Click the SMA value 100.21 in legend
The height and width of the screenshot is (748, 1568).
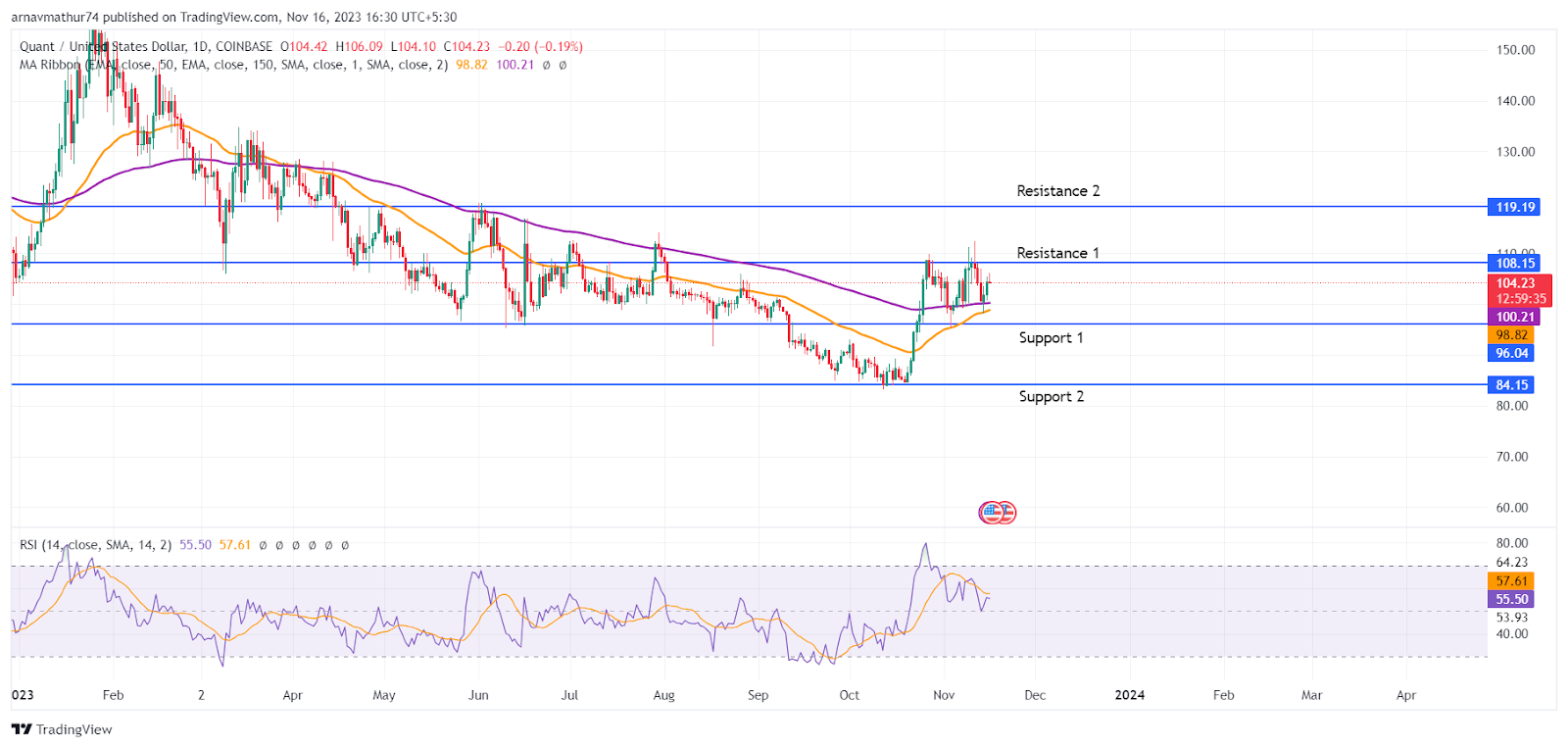point(514,65)
